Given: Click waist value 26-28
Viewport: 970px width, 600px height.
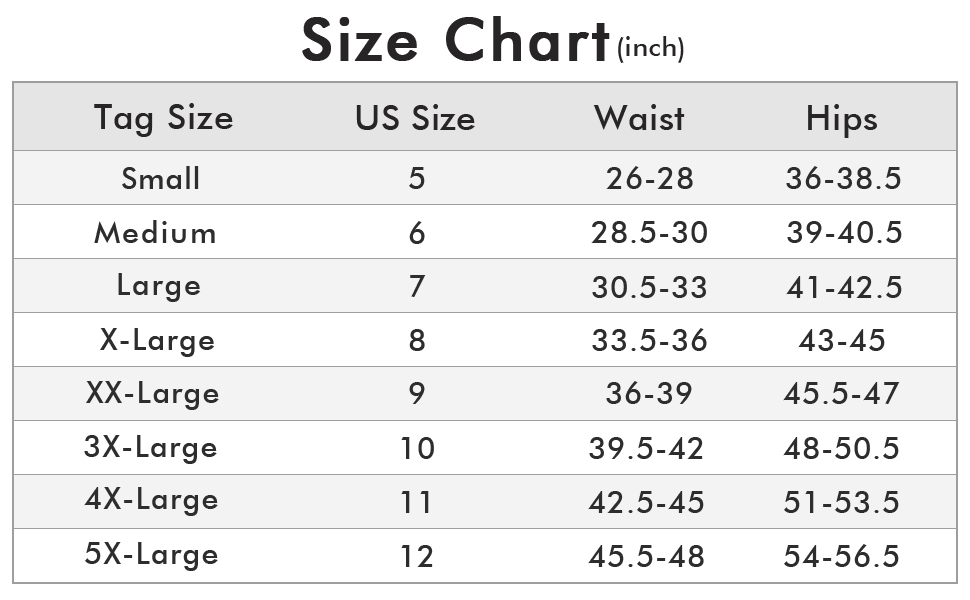Looking at the screenshot, I should click(649, 179).
